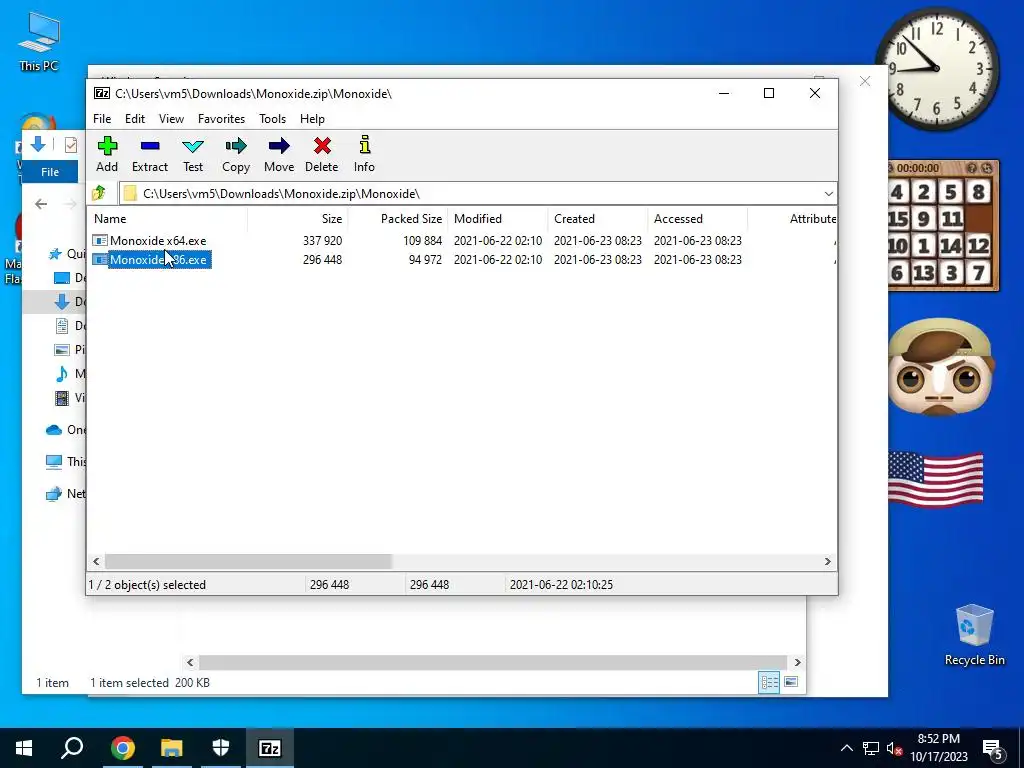Click Explorer quick access download arrow icon
The image size is (1024, 768).
38,144
